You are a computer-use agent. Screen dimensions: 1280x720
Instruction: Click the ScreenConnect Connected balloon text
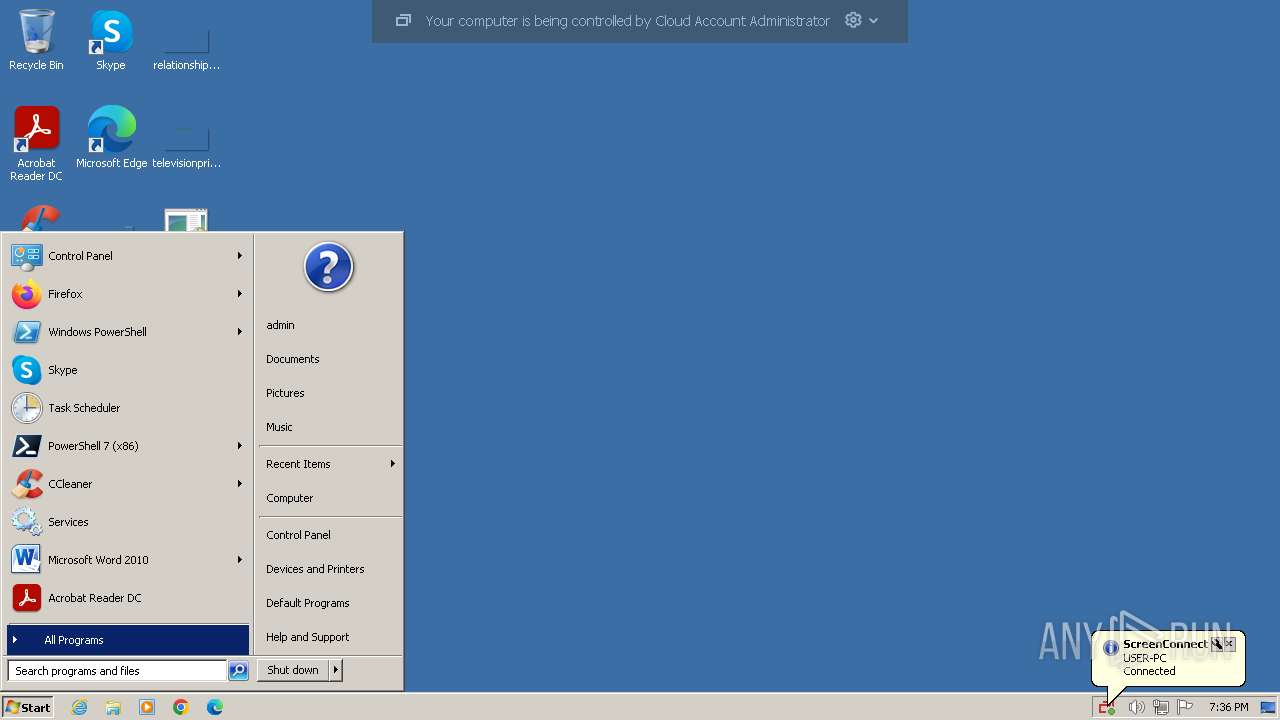pyautogui.click(x=1149, y=671)
